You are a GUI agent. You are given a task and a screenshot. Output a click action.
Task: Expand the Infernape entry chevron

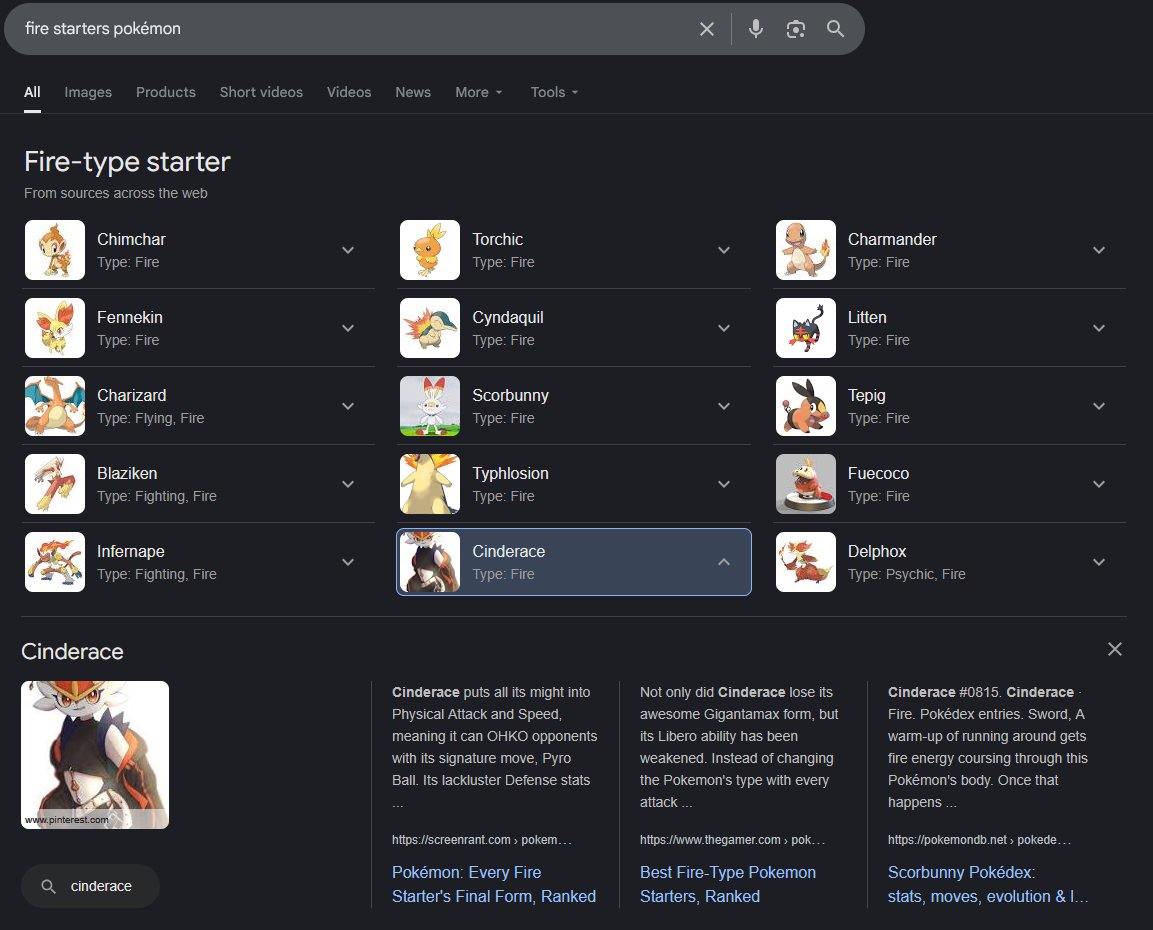(348, 562)
